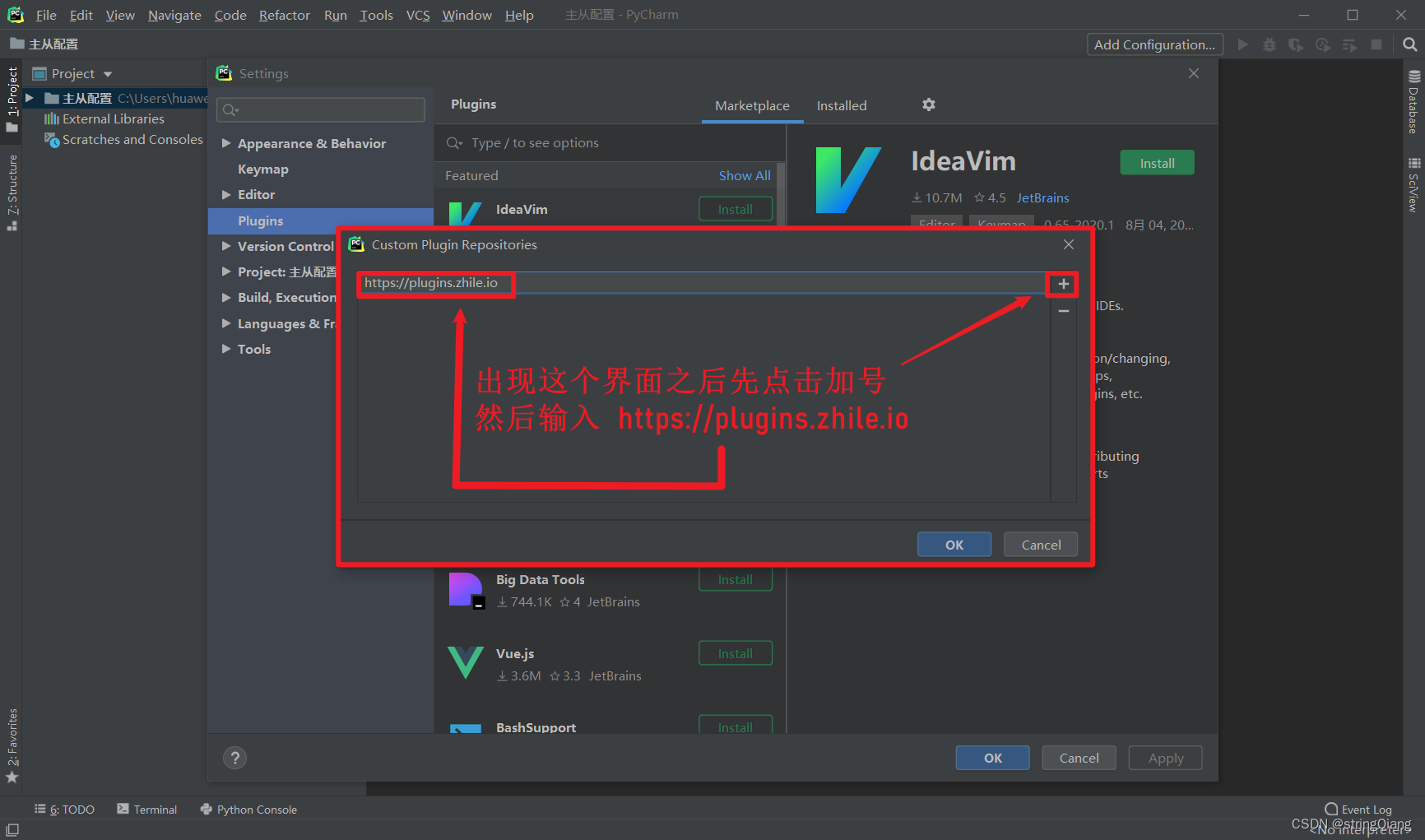Click the Concurrency Diagram toolbar icon
Screen dimensions: 1425x840
click(x=1349, y=44)
